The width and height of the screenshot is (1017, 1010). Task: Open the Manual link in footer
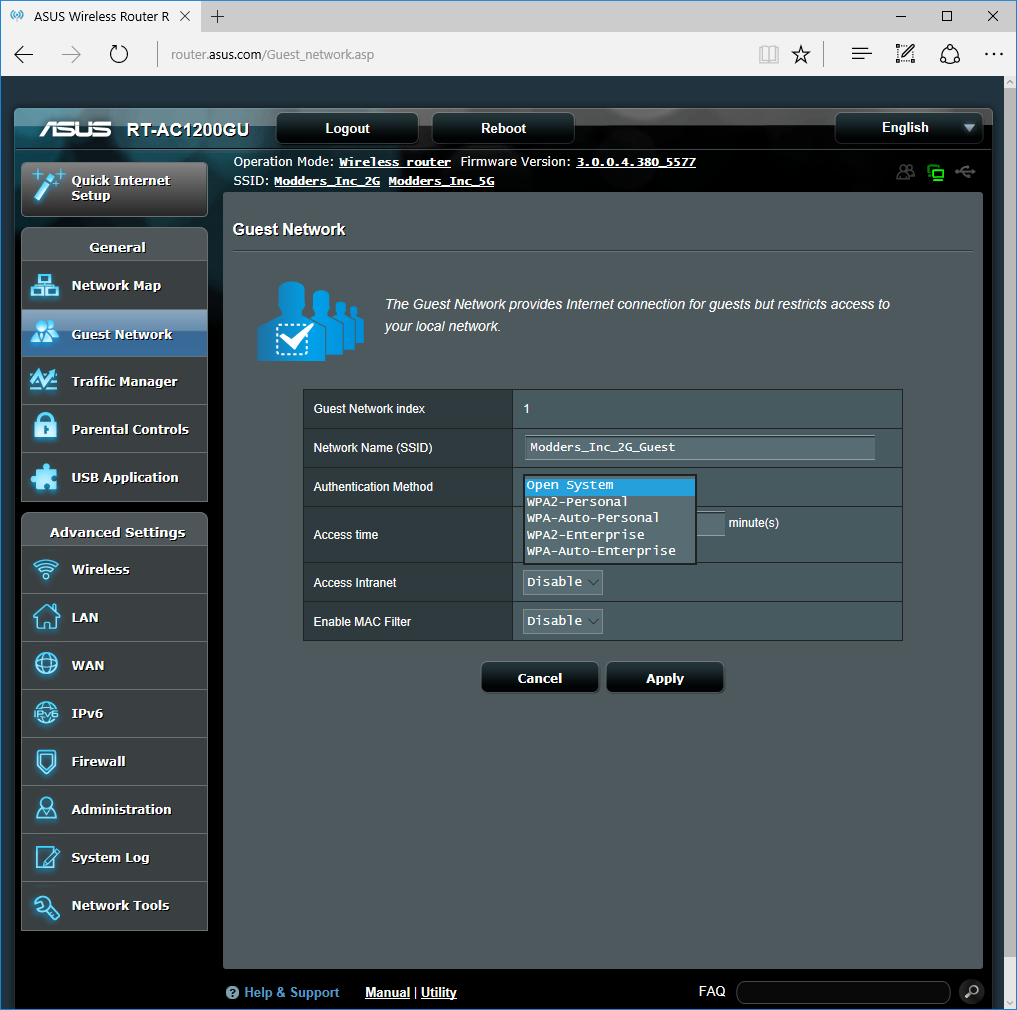pos(387,992)
